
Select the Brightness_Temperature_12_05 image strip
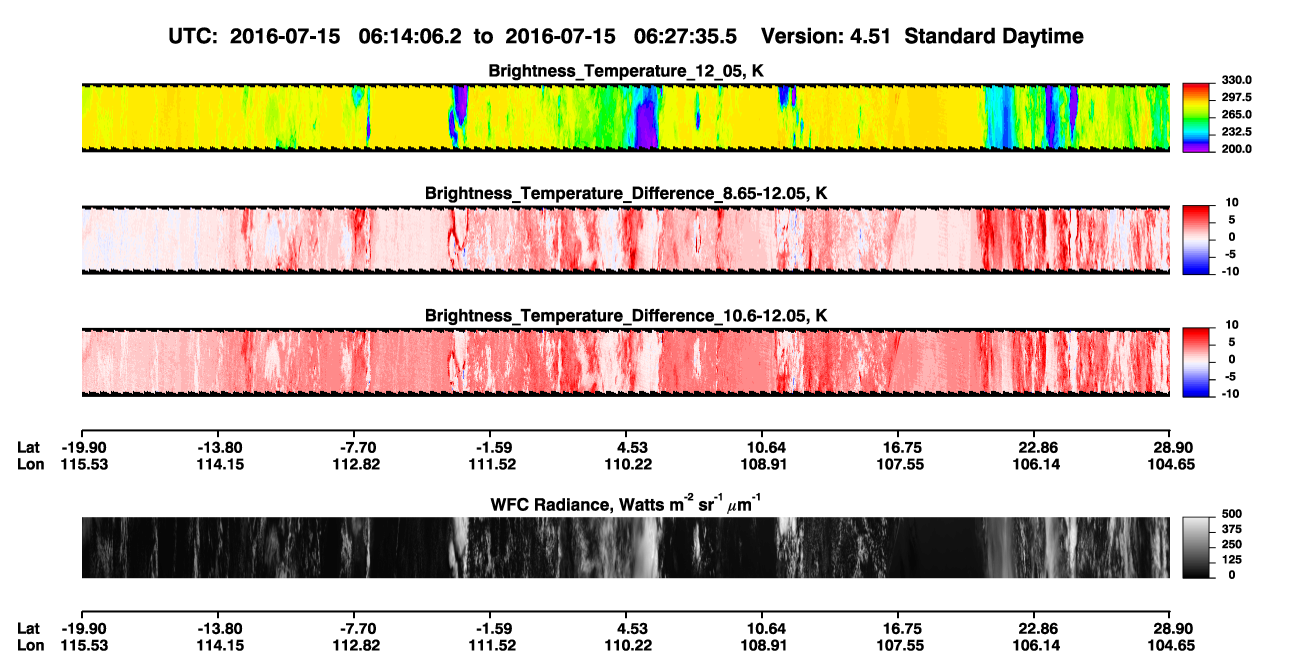tap(625, 117)
